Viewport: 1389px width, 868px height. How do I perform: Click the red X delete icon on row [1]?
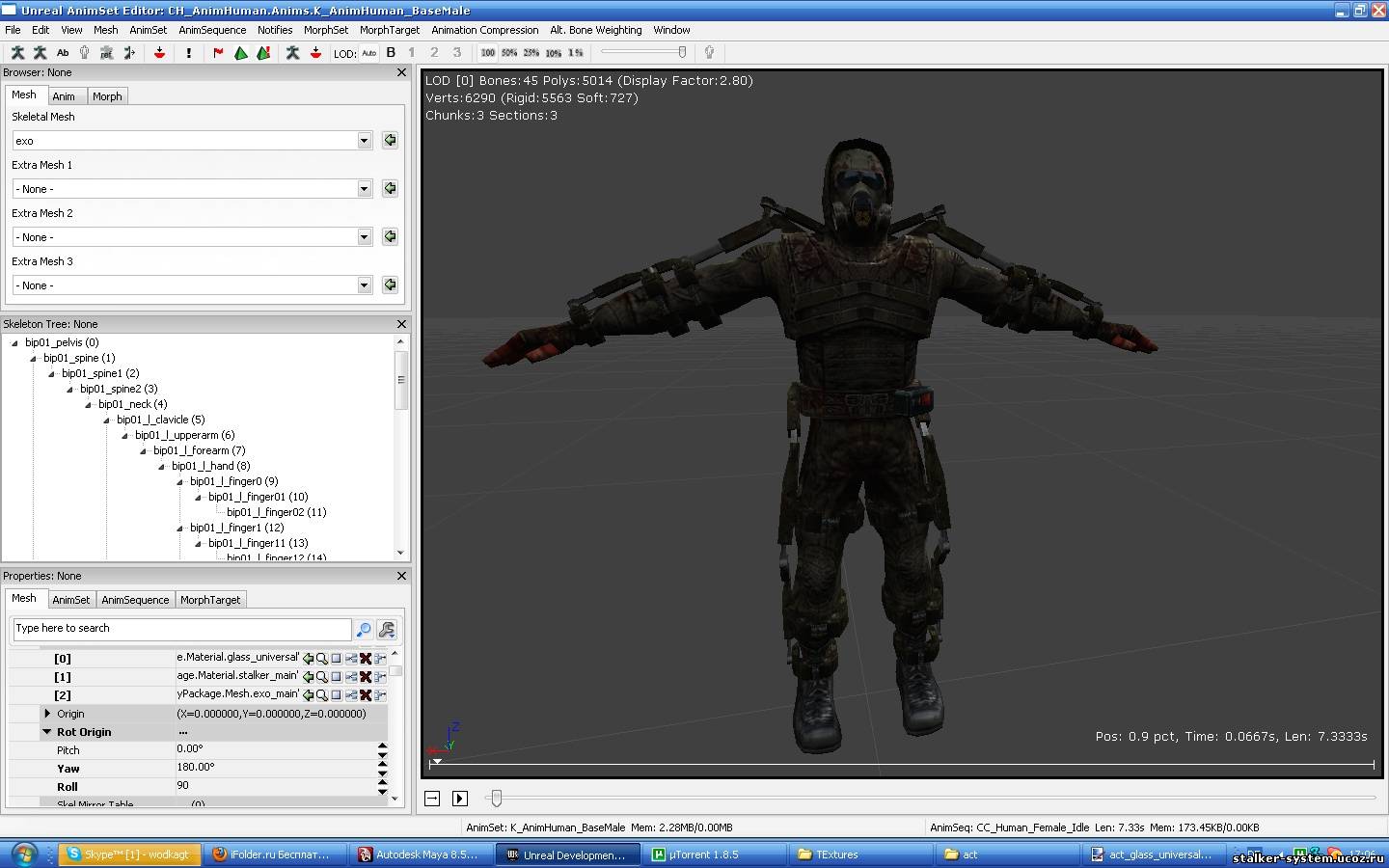pos(366,676)
